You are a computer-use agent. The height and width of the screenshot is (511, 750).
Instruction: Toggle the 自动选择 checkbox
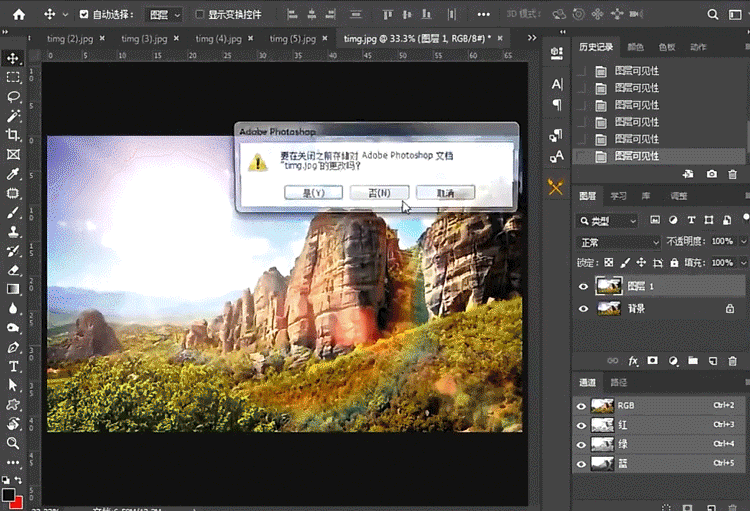84,14
